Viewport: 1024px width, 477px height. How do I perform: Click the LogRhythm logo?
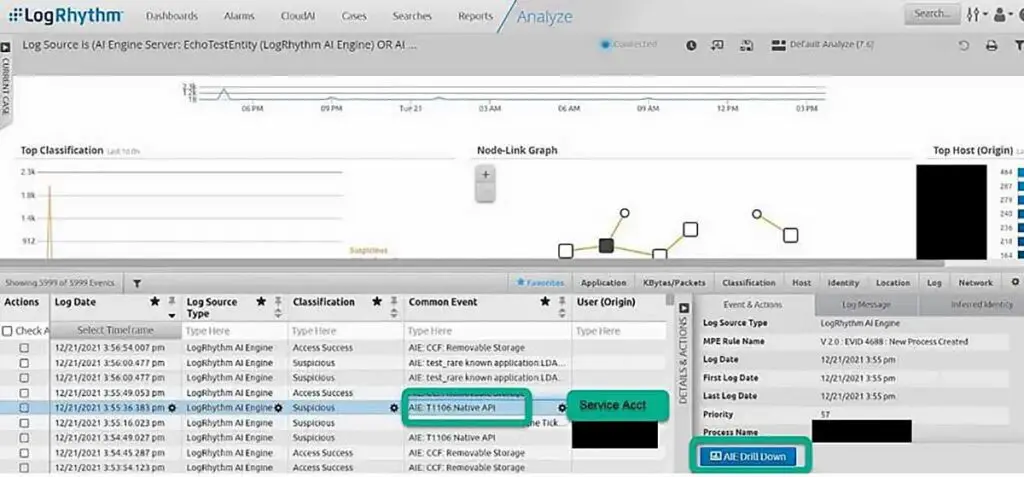(x=65, y=15)
